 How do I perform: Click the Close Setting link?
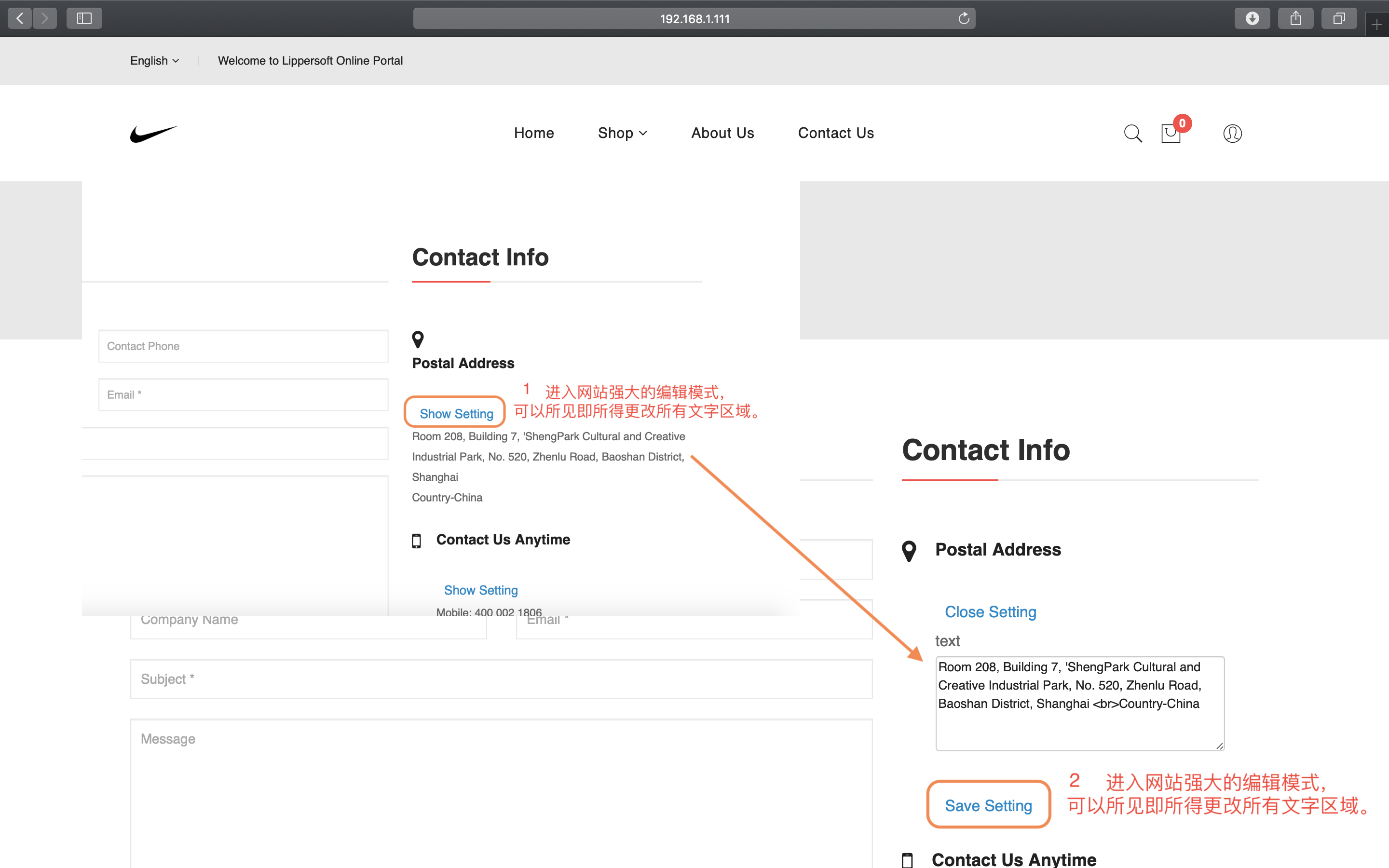point(990,612)
